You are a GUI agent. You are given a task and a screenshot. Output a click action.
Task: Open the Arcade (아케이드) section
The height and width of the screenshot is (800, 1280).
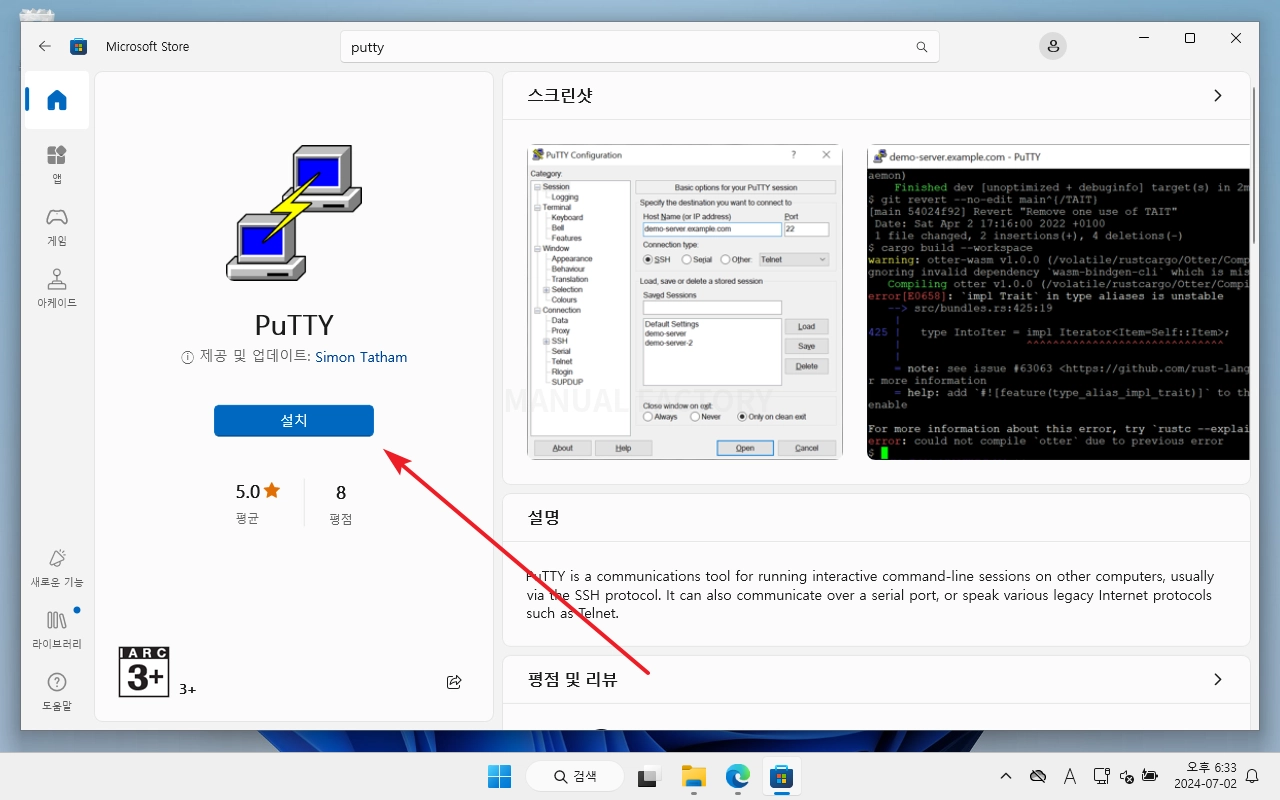click(x=57, y=287)
